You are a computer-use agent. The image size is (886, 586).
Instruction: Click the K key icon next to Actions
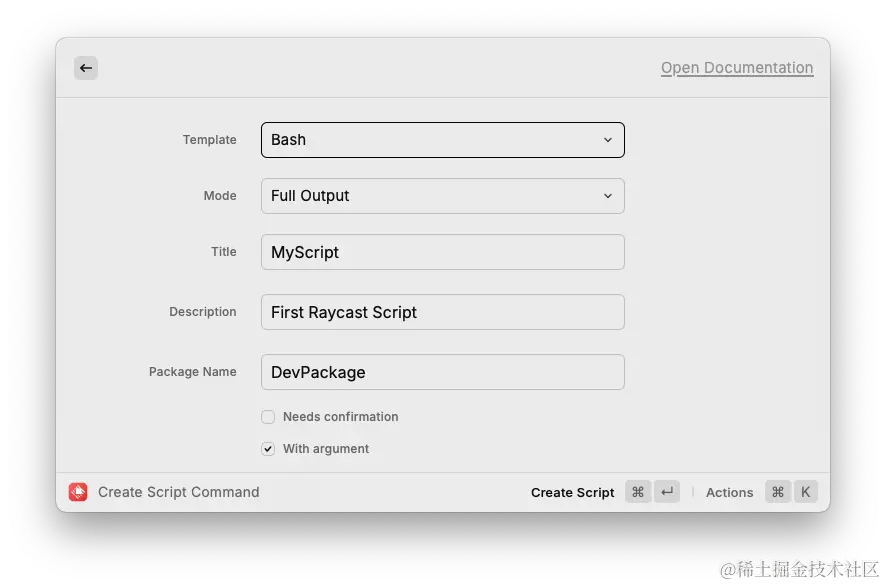tap(806, 492)
